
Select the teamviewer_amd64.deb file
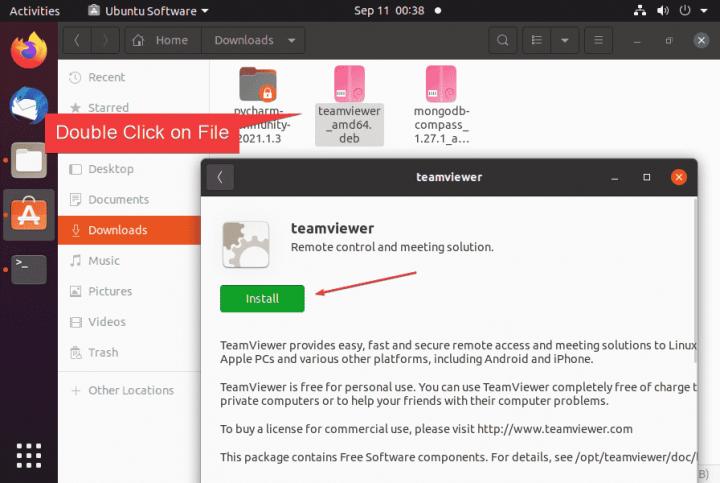coord(349,104)
